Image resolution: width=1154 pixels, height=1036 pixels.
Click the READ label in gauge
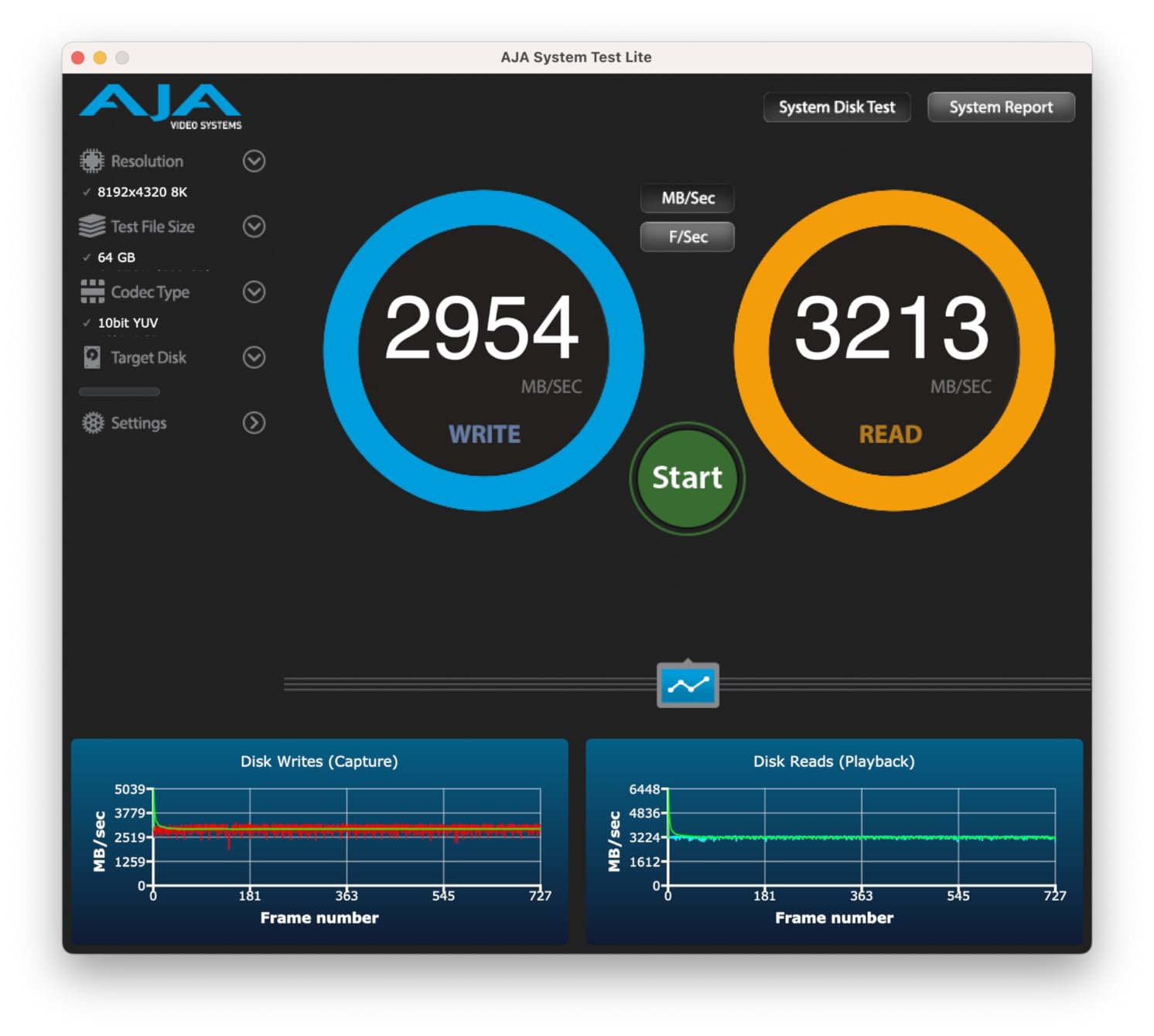[x=890, y=435]
